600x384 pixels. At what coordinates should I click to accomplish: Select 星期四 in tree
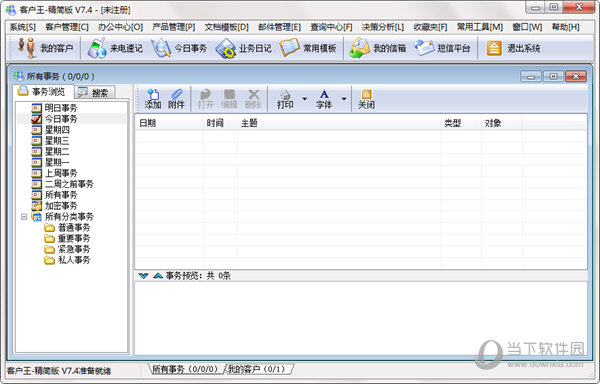(57, 130)
